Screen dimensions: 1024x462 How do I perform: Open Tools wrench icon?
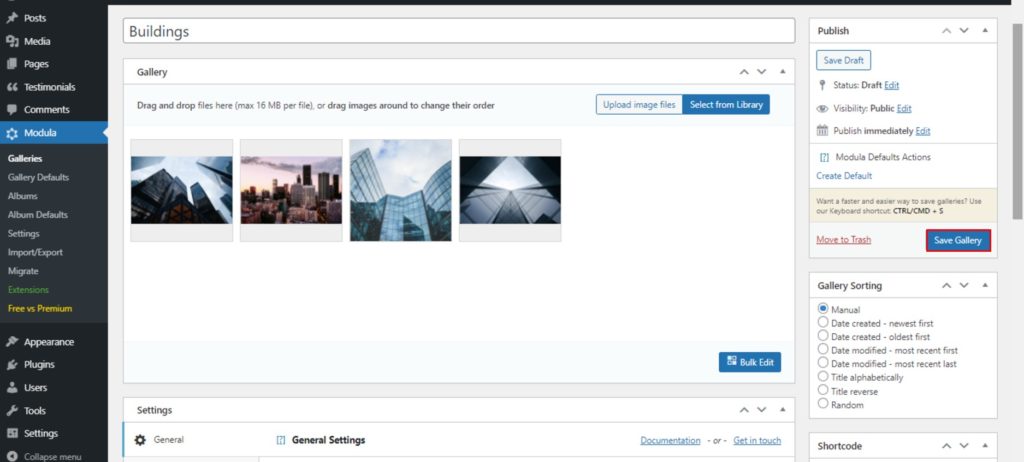coord(12,411)
